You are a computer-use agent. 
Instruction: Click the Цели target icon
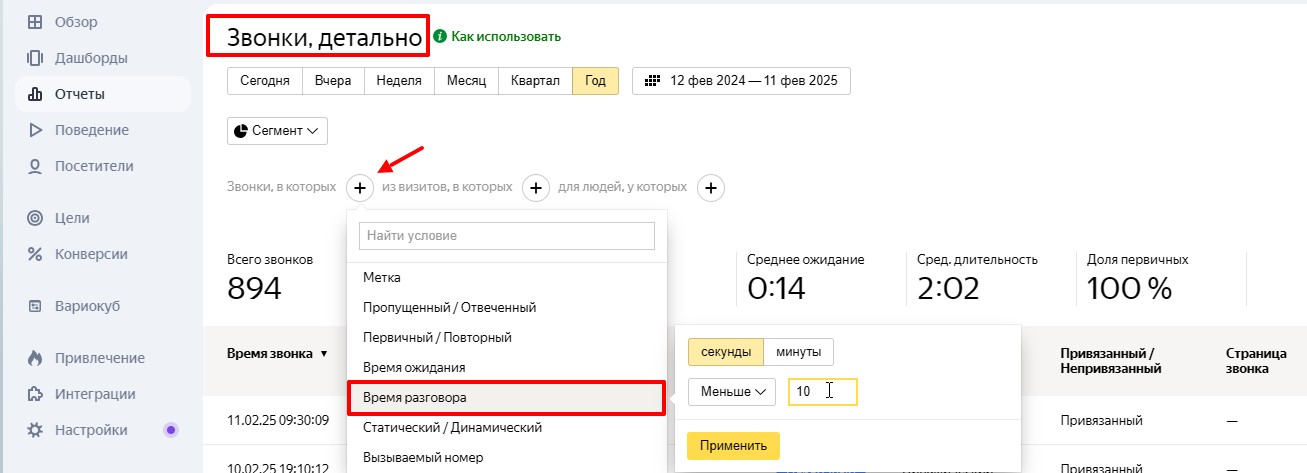click(35, 218)
